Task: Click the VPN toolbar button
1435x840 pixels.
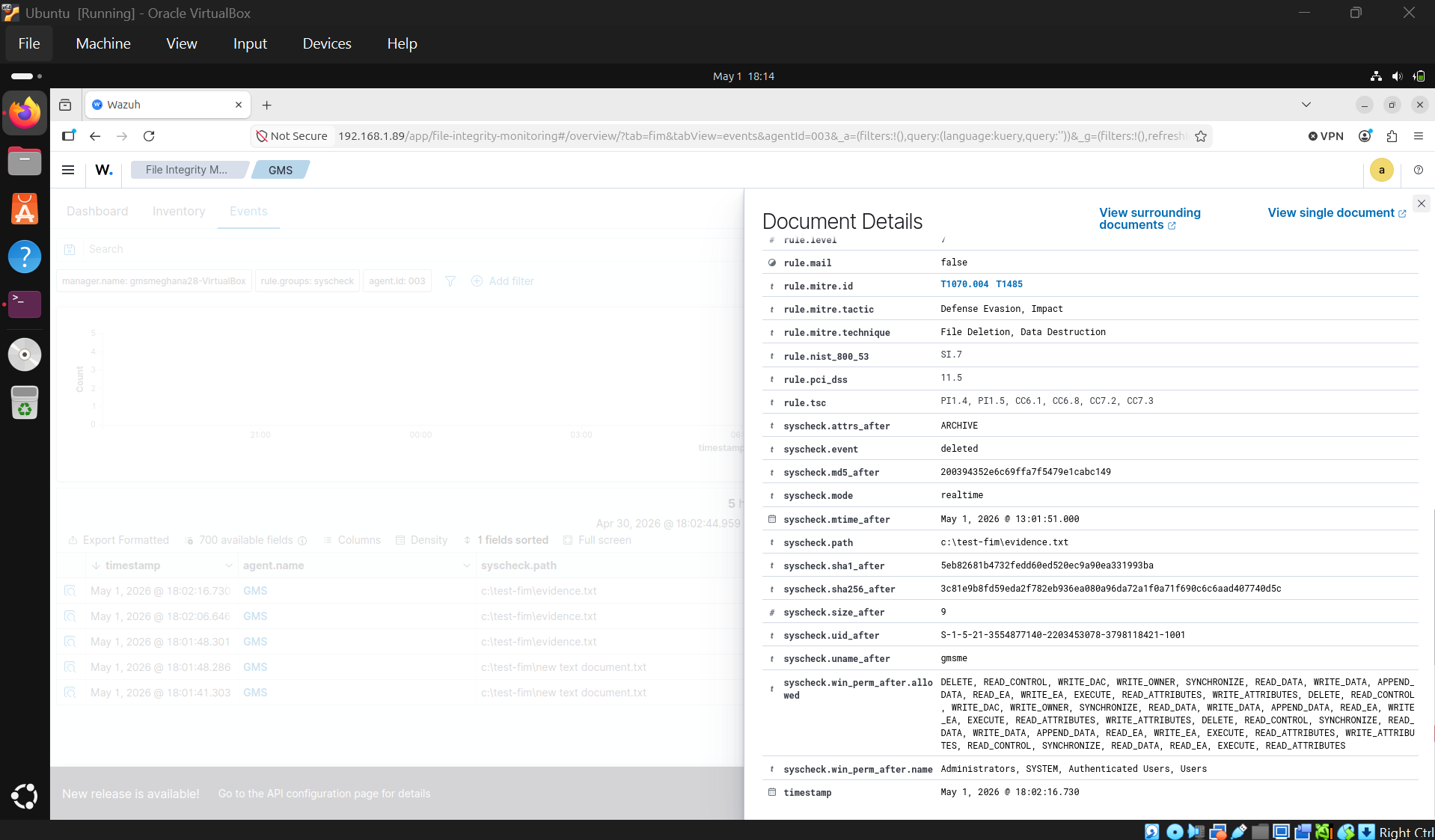Action: coord(1326,136)
